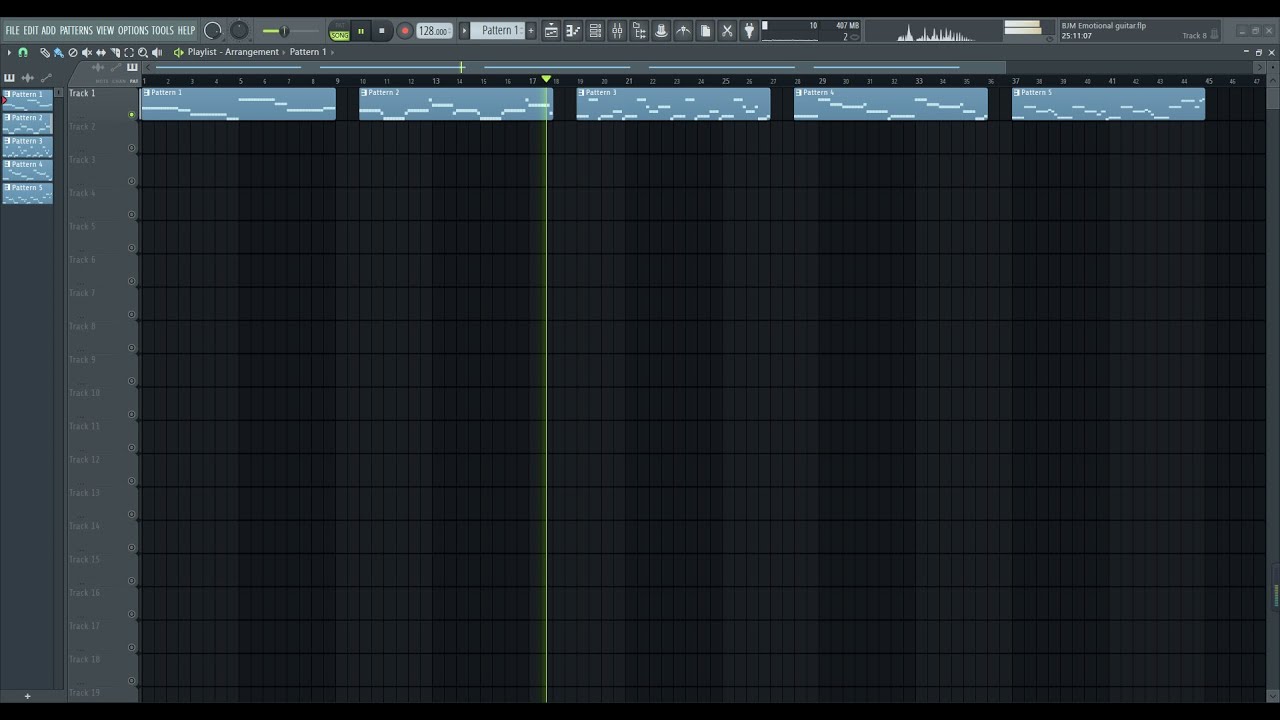Viewport: 1280px width, 720px height.
Task: Select the Playback speaker tool
Action: pyautogui.click(x=156, y=52)
